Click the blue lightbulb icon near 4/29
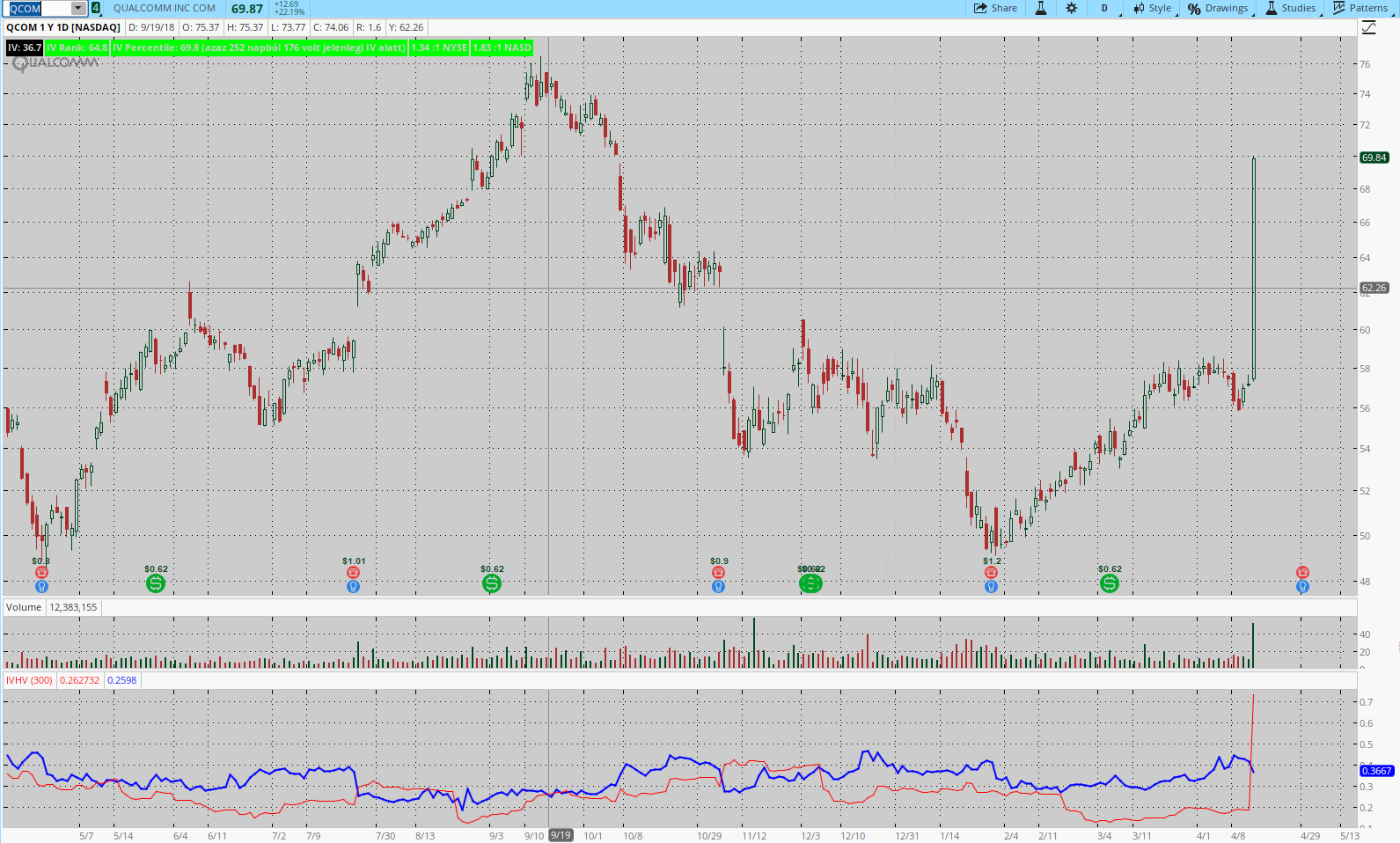This screenshot has height=843, width=1400. [1302, 586]
